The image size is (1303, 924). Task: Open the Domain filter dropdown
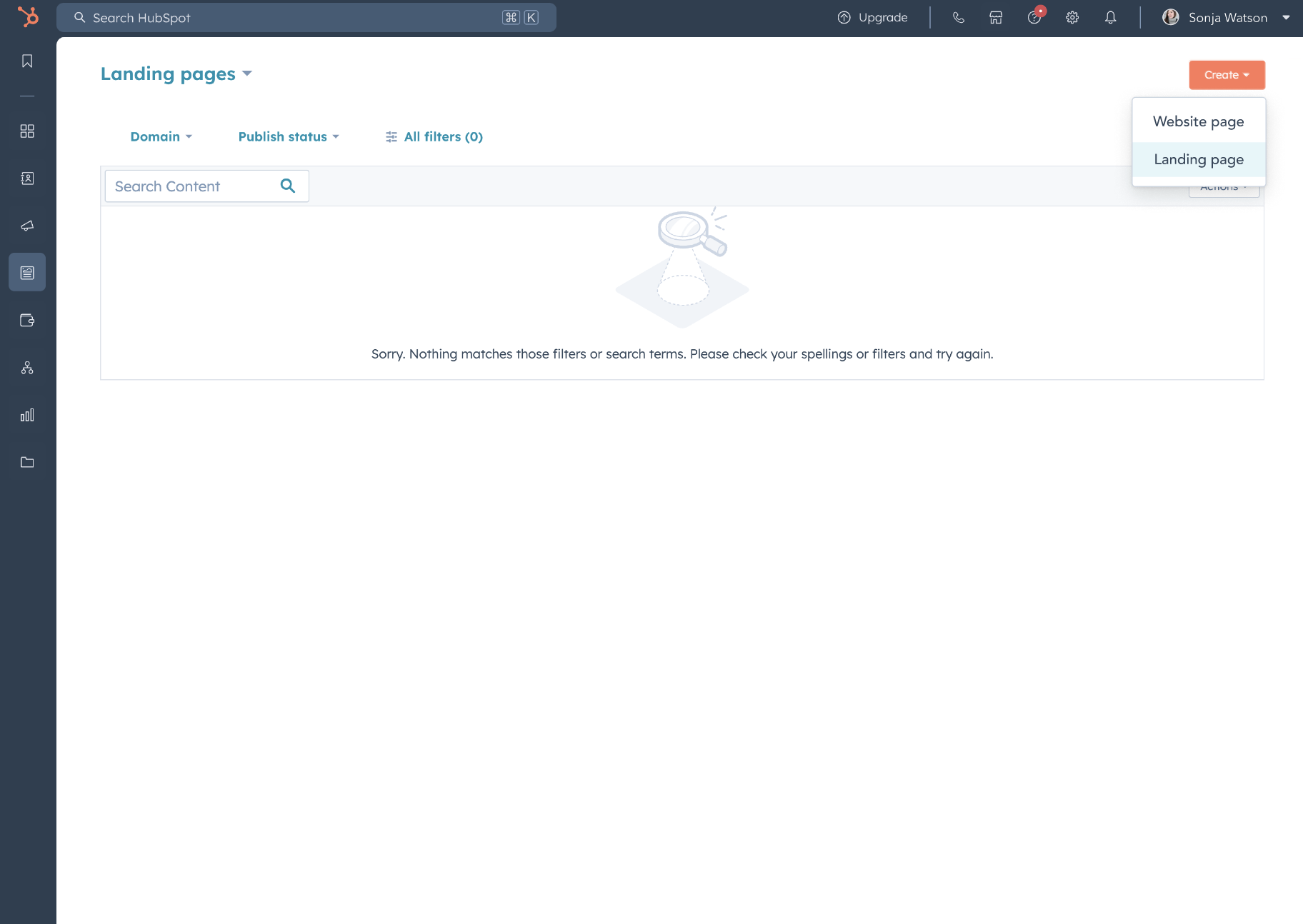[161, 136]
